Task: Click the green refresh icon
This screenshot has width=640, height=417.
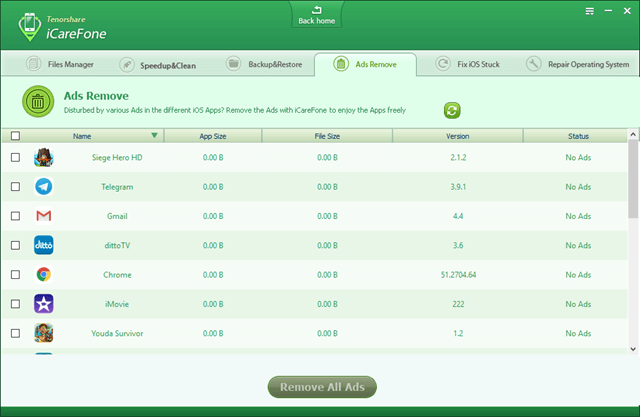Action: click(x=452, y=111)
